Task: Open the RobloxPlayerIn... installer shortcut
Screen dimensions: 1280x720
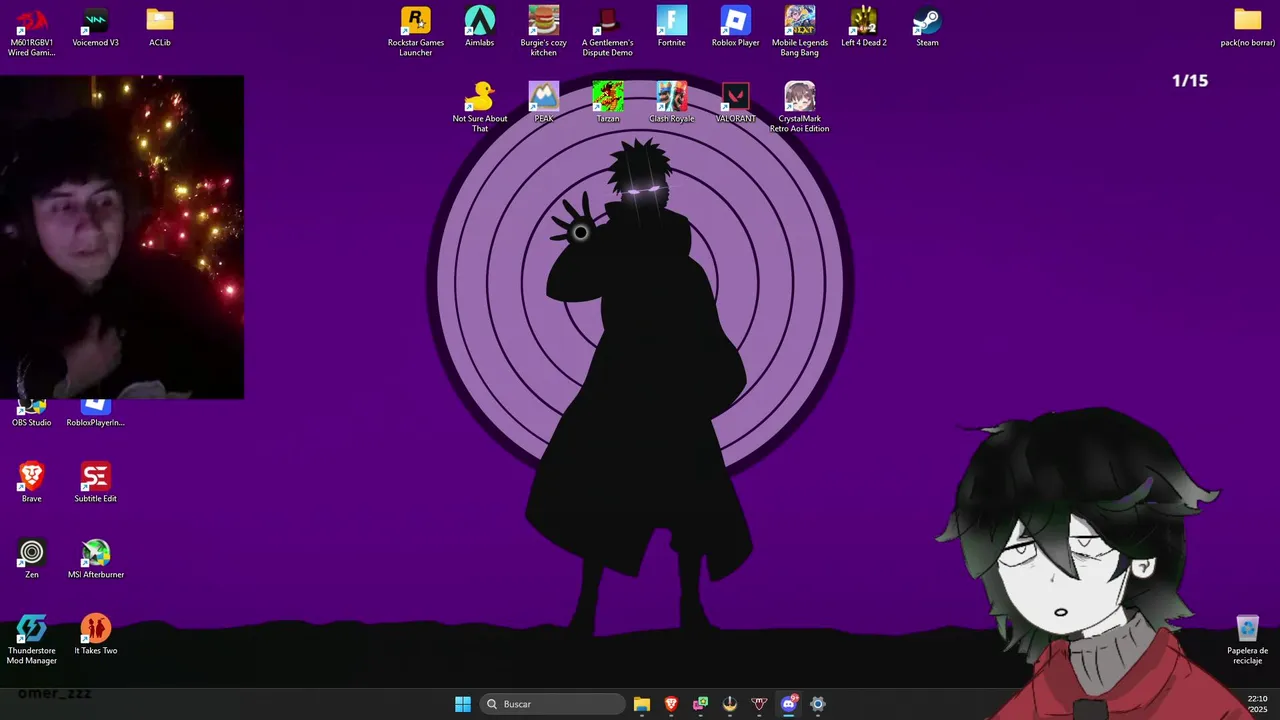Action: click(x=96, y=413)
